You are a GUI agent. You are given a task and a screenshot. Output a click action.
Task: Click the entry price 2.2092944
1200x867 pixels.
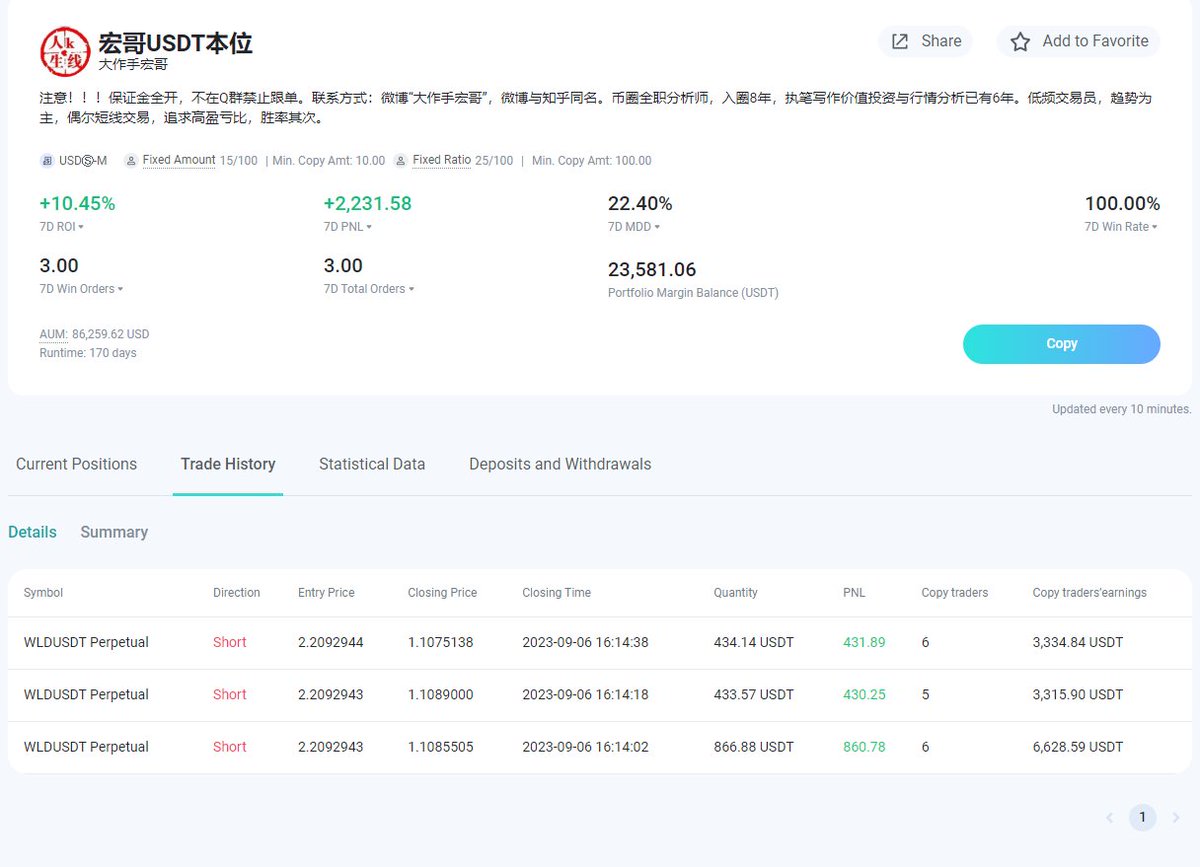[330, 642]
